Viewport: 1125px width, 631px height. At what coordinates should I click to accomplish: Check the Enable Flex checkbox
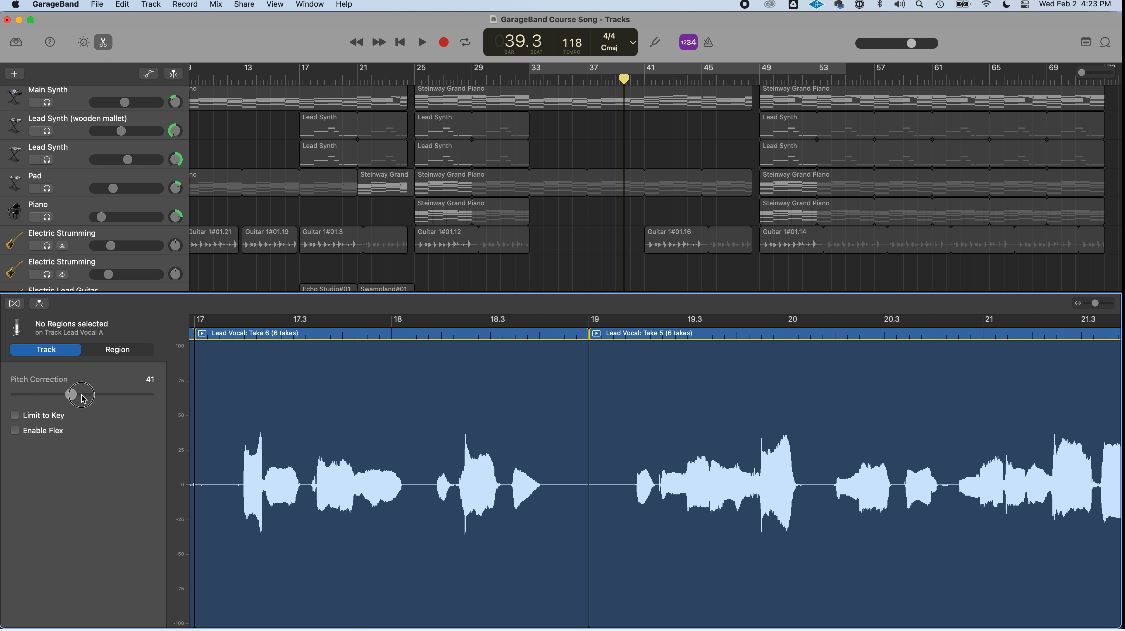tap(15, 431)
